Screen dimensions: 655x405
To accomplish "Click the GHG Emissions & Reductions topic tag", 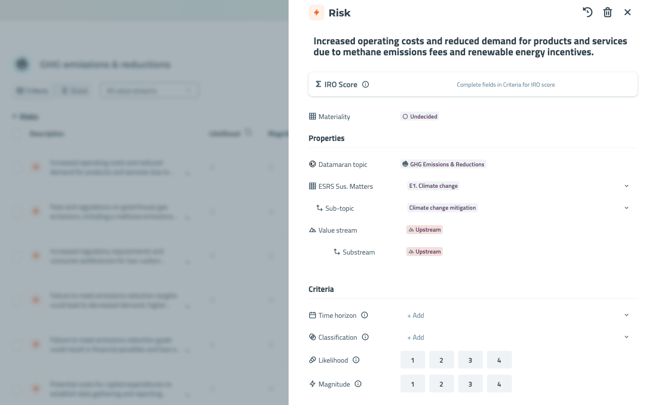I will coord(443,164).
